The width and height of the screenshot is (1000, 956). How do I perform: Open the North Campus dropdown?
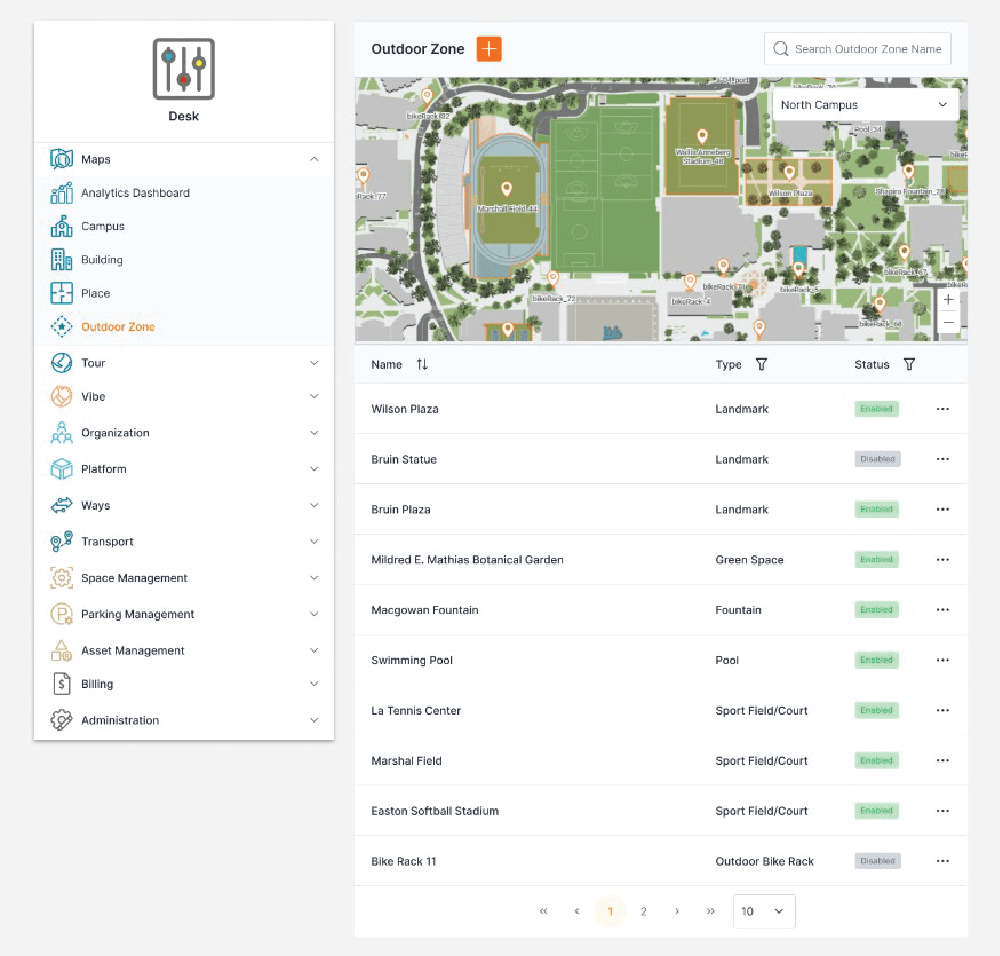click(864, 105)
